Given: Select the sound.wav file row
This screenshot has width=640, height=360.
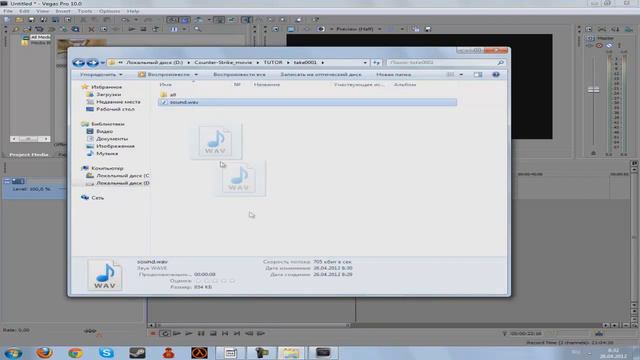Looking at the screenshot, I should point(307,102).
